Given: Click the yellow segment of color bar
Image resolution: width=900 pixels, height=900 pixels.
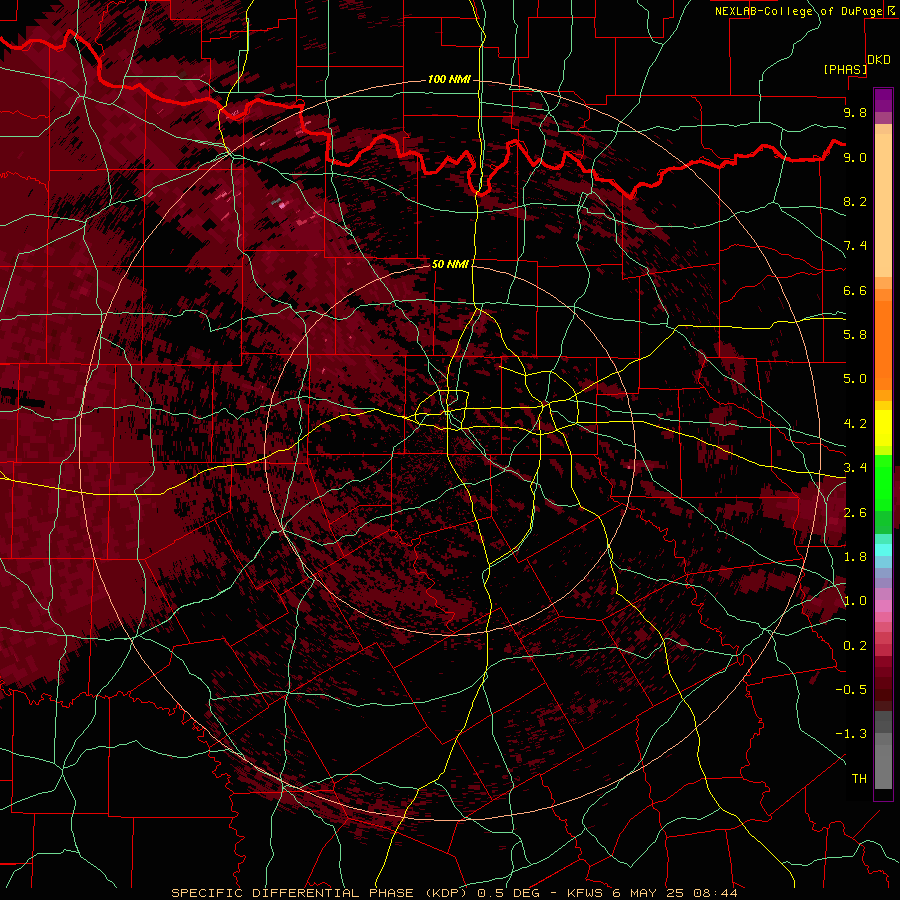Looking at the screenshot, I should (x=883, y=428).
